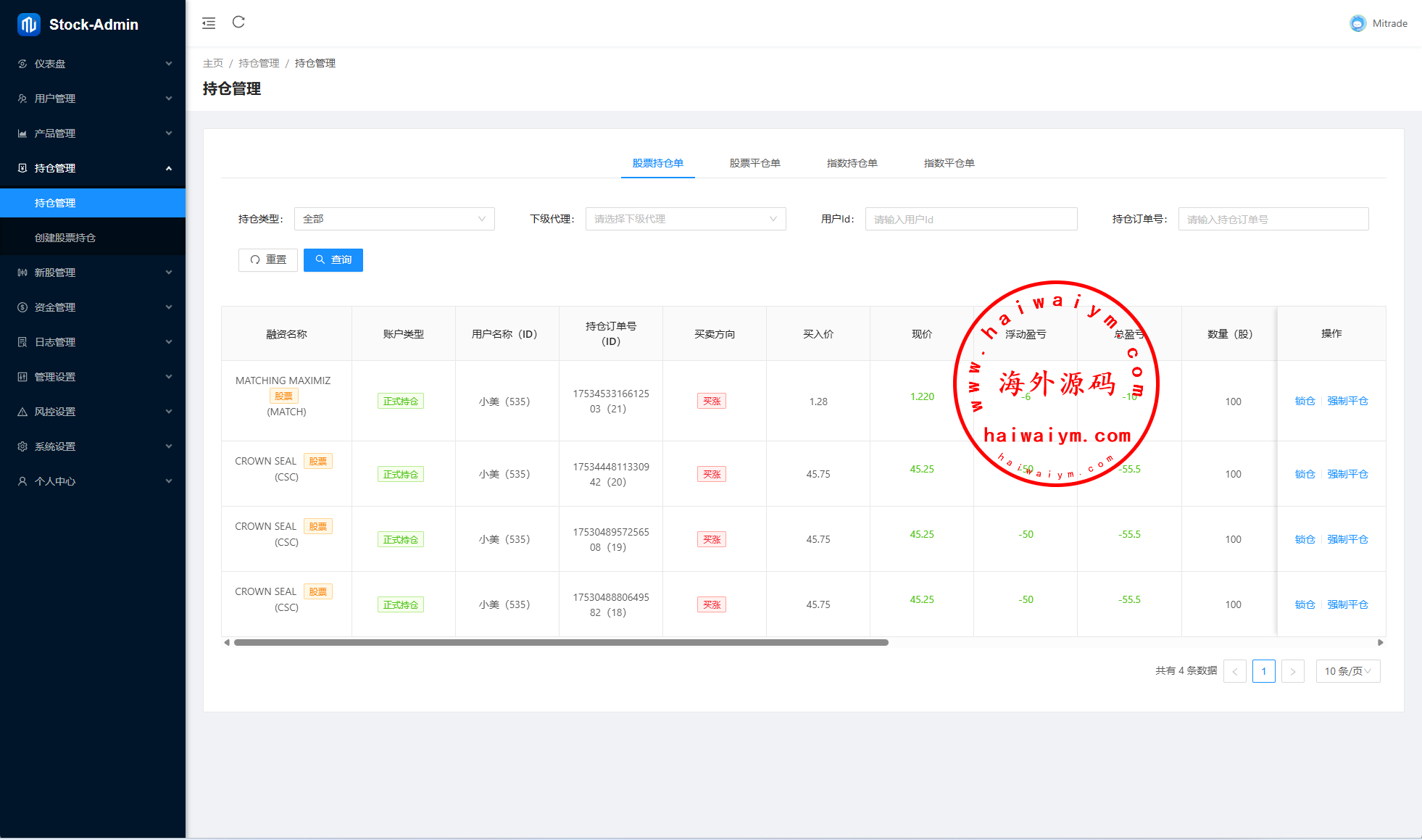Click 强制平仓 for the MATCHING MAXIMIZ row

(x=1347, y=401)
